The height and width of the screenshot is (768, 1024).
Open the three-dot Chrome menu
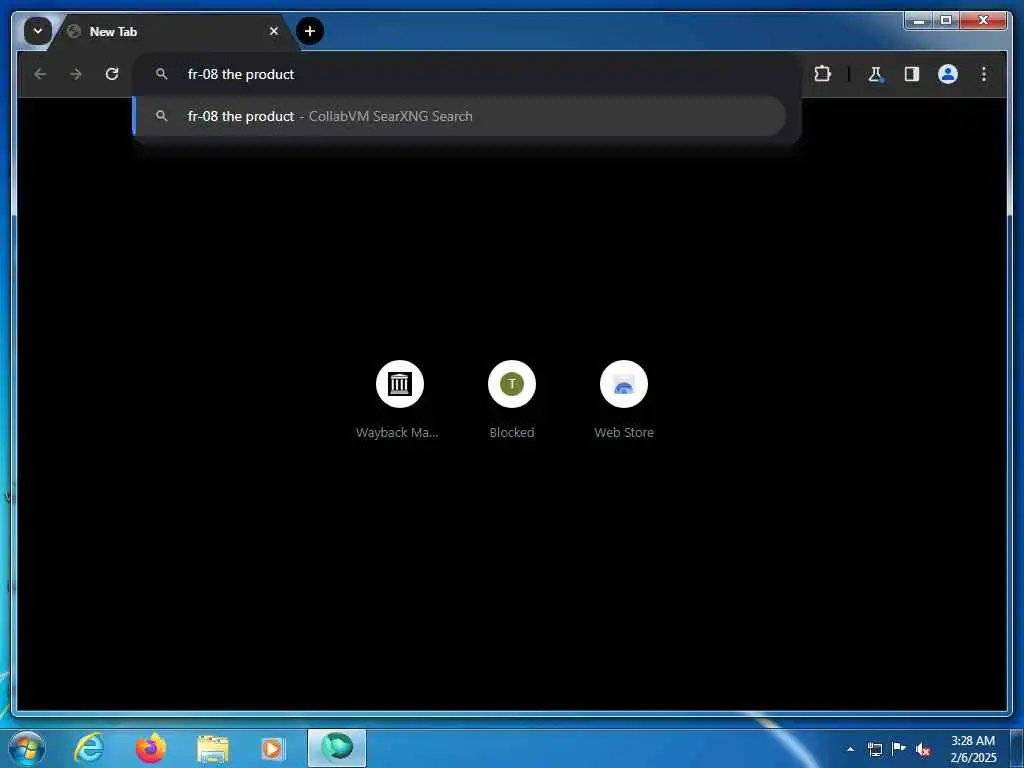point(984,74)
